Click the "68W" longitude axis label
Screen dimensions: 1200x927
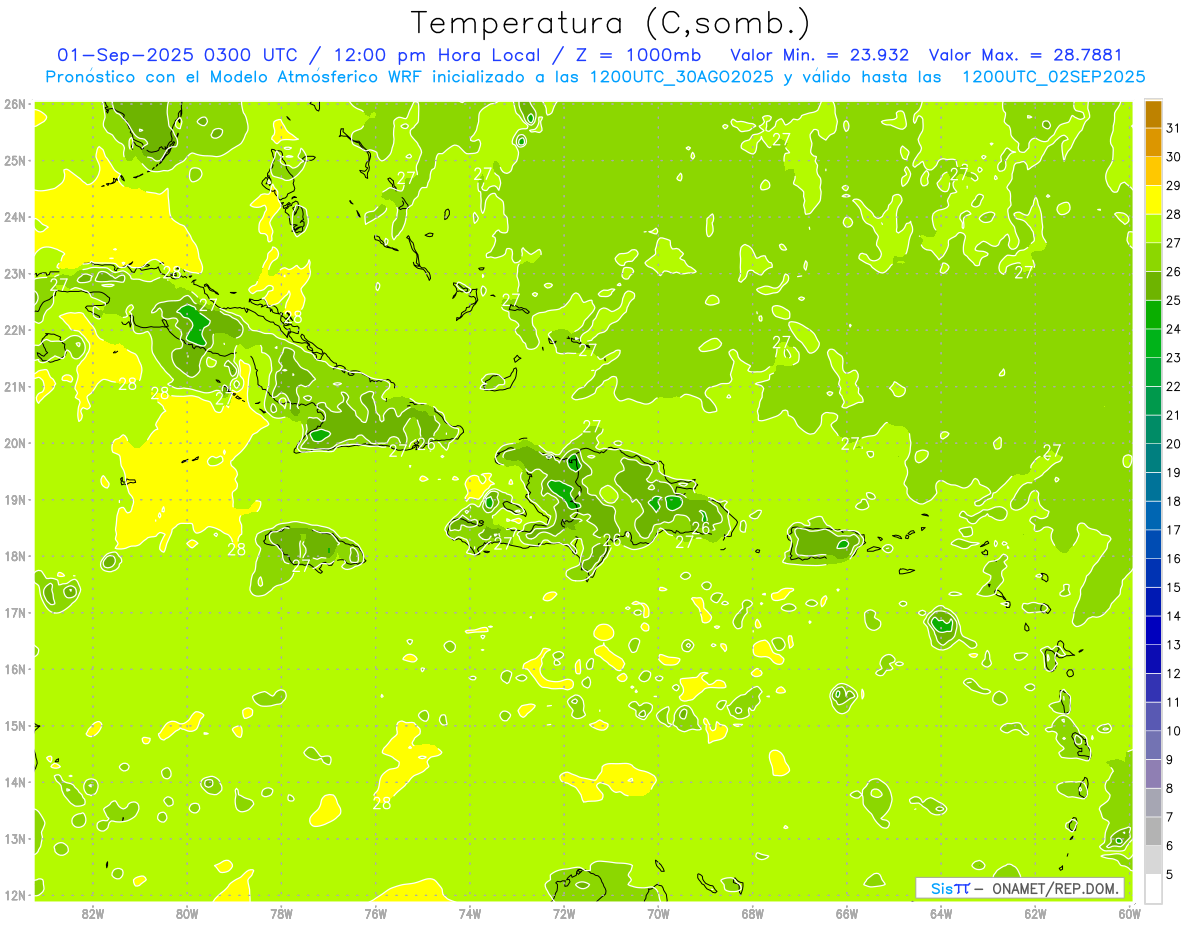[753, 913]
